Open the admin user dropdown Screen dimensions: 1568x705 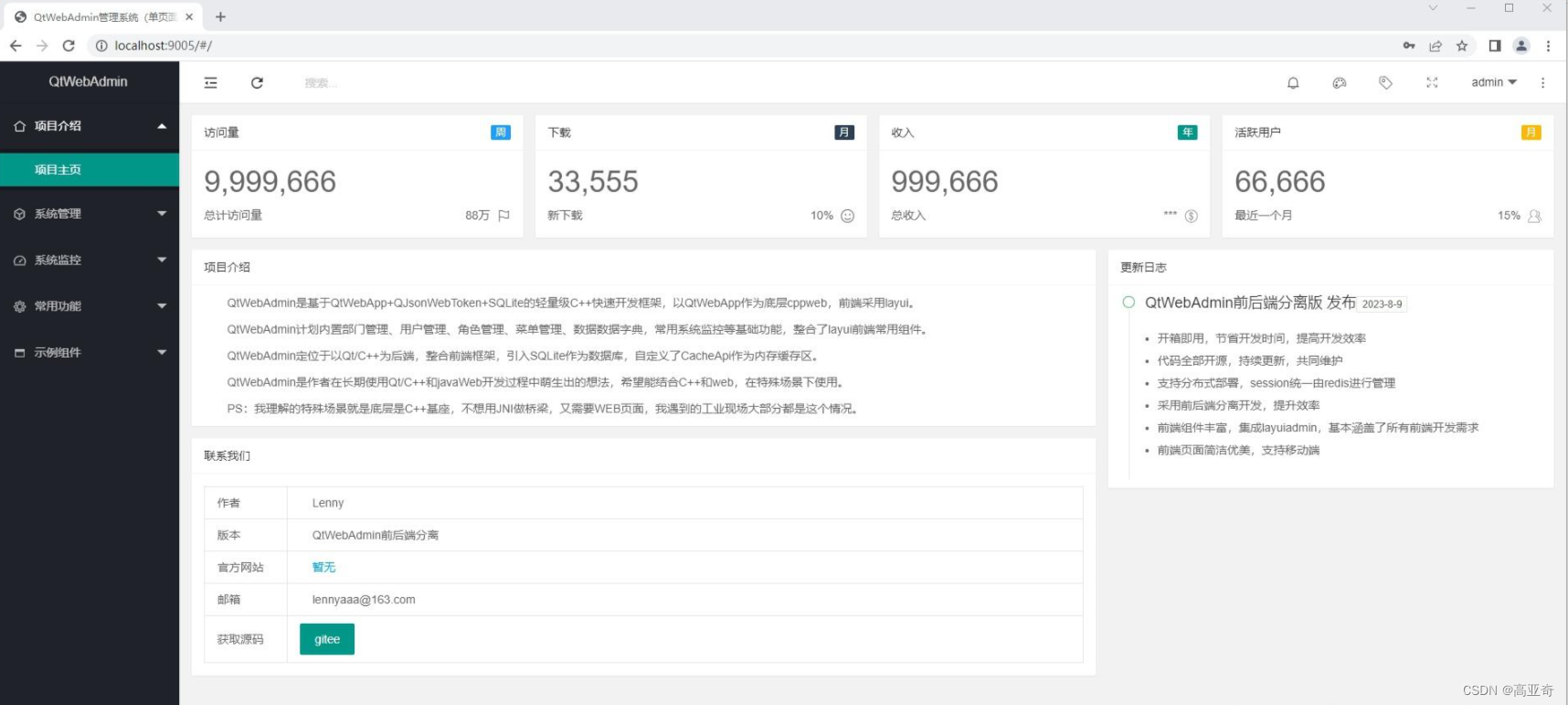point(1494,82)
